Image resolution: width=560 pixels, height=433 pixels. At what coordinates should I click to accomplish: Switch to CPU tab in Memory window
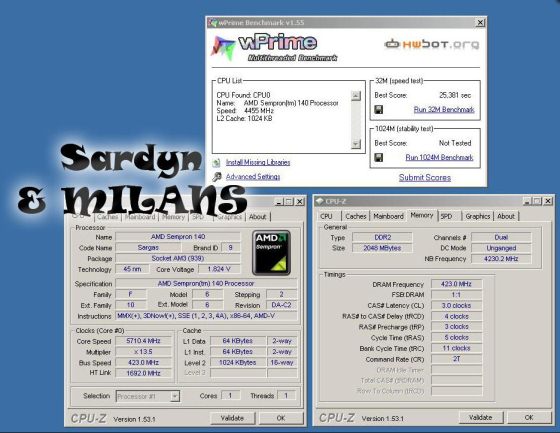coord(326,216)
